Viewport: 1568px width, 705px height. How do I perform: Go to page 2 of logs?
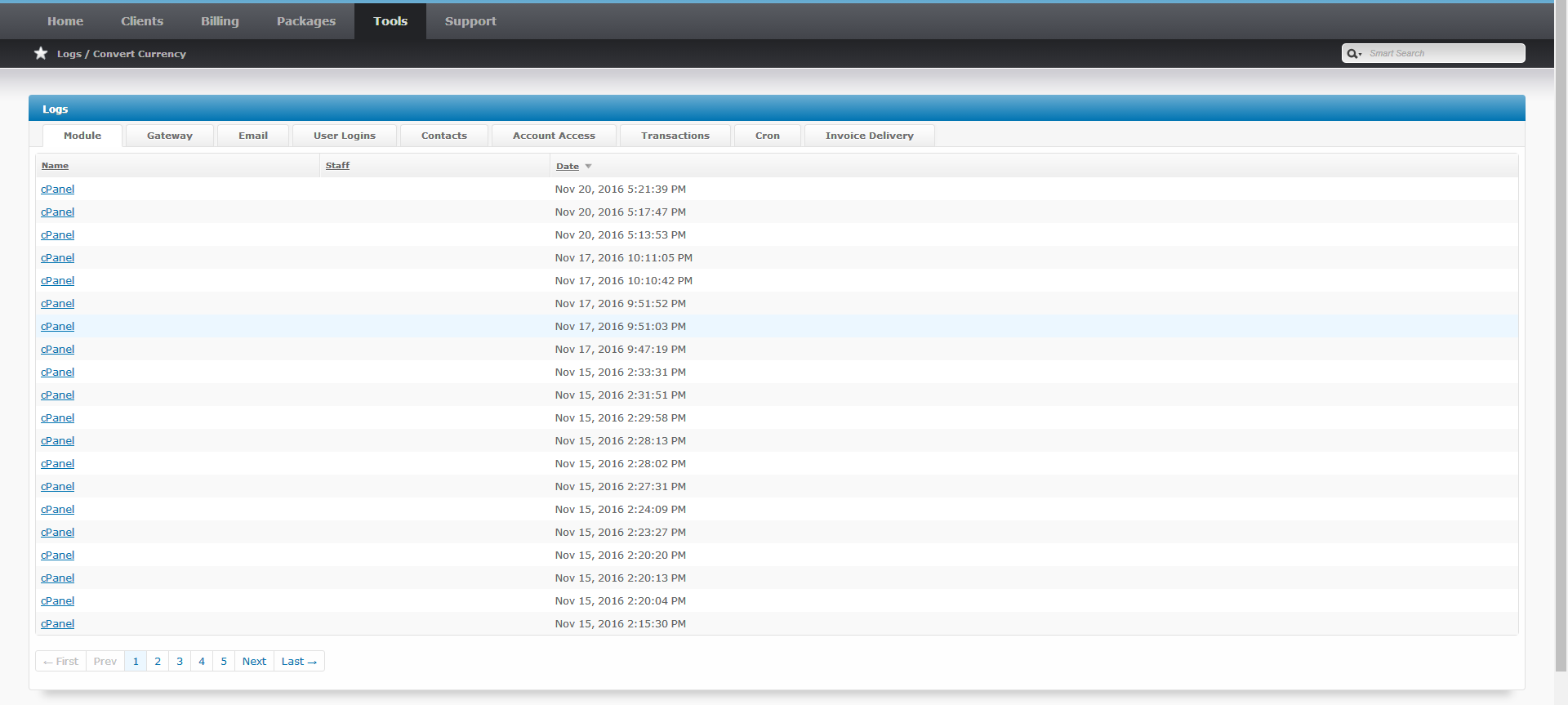point(158,662)
